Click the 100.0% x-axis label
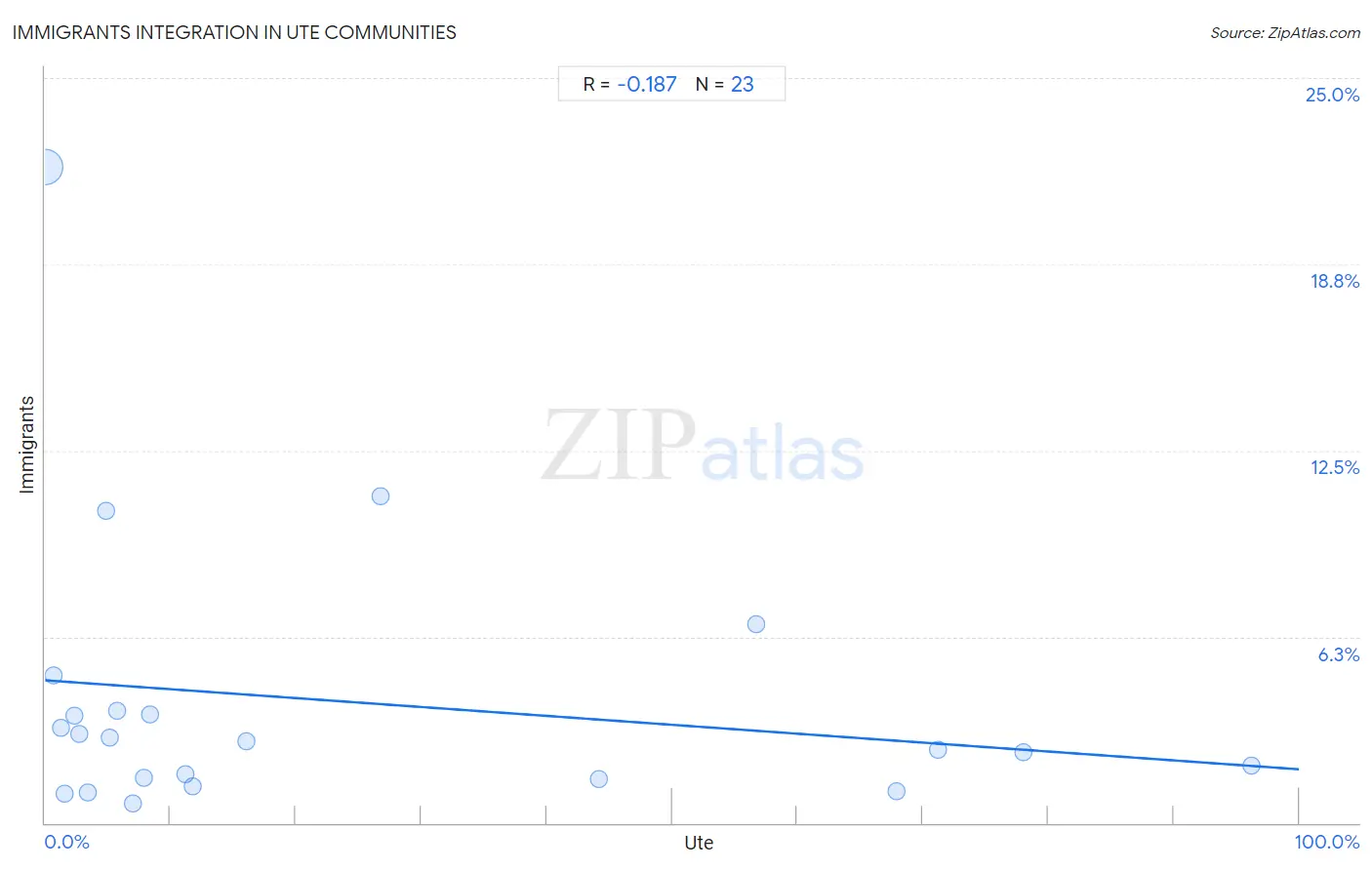The image size is (1372, 870). [x=1326, y=842]
